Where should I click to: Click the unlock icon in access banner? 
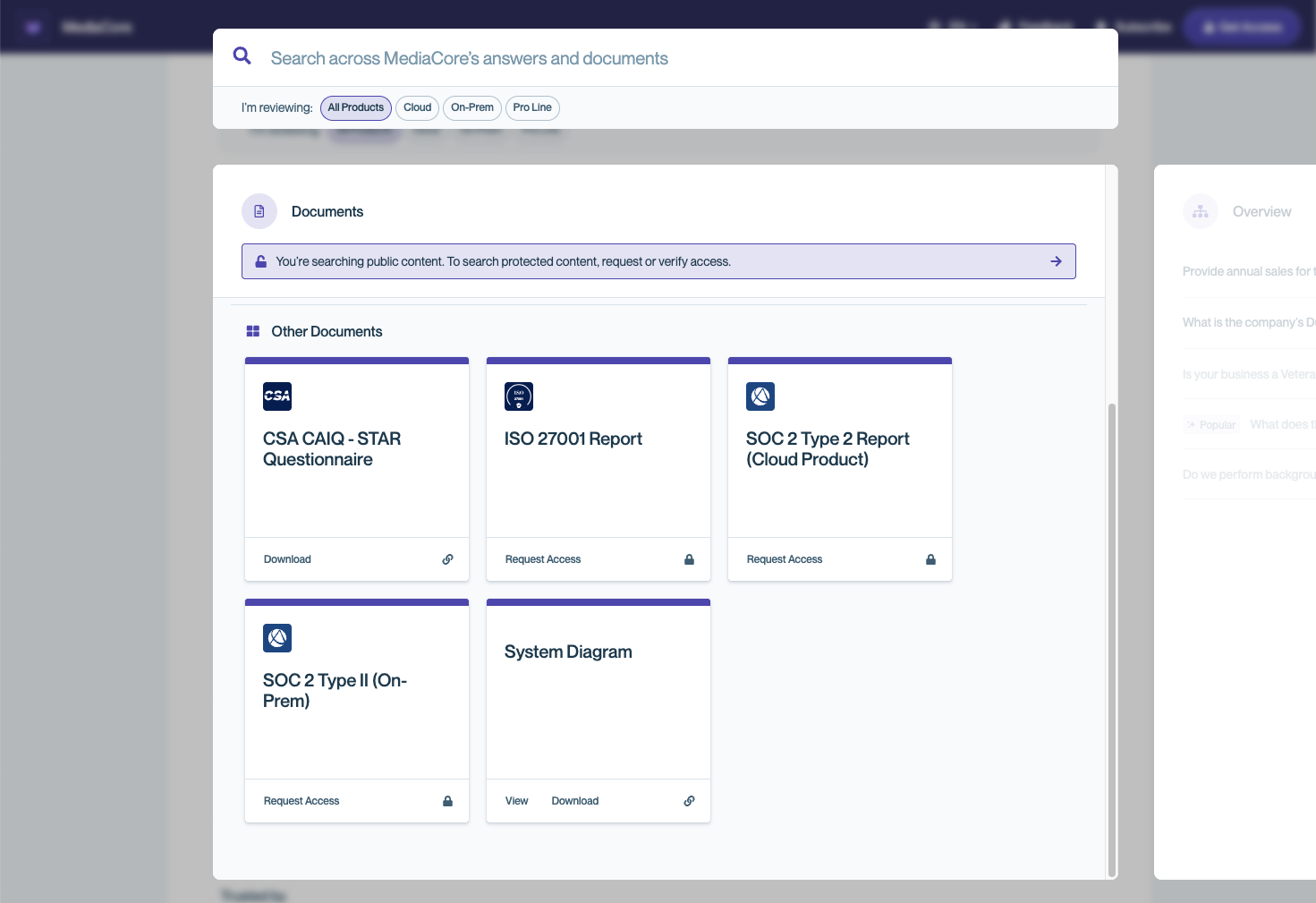click(261, 261)
